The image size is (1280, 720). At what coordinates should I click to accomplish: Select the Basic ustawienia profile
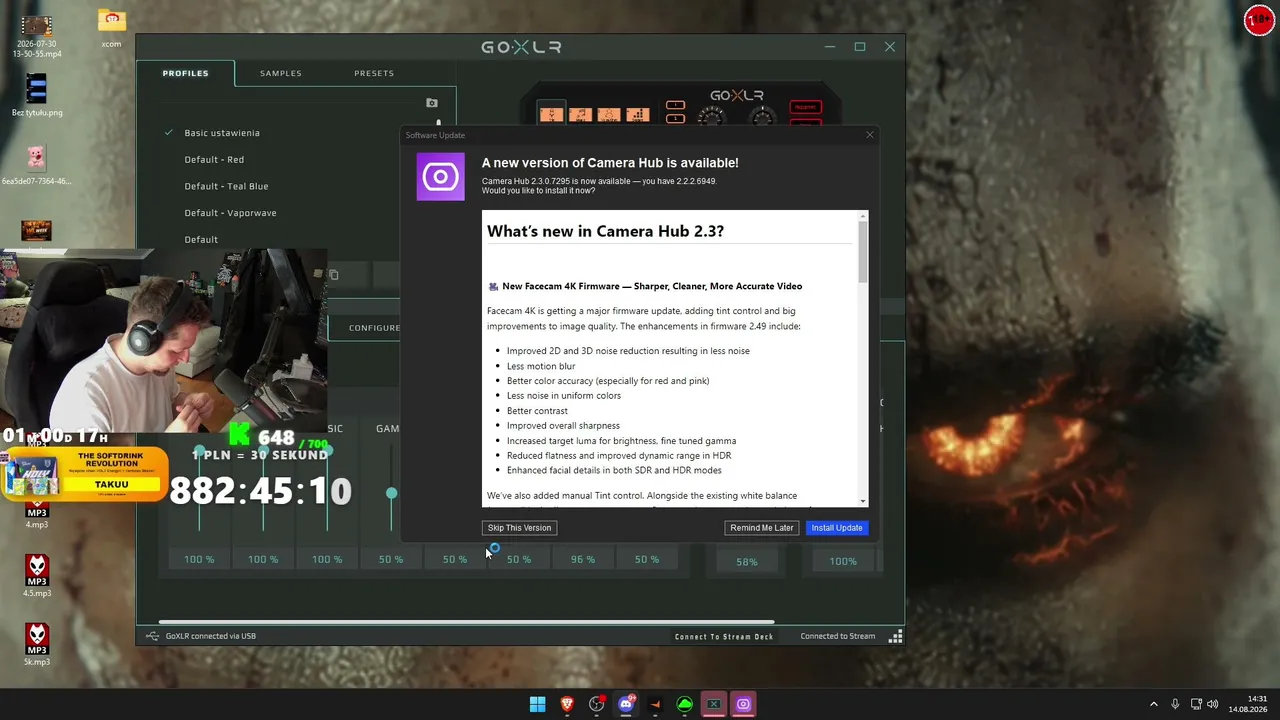click(222, 133)
